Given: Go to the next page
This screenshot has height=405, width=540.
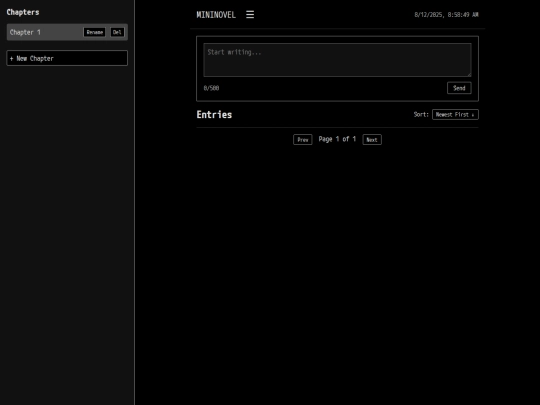Looking at the screenshot, I should click(x=372, y=139).
